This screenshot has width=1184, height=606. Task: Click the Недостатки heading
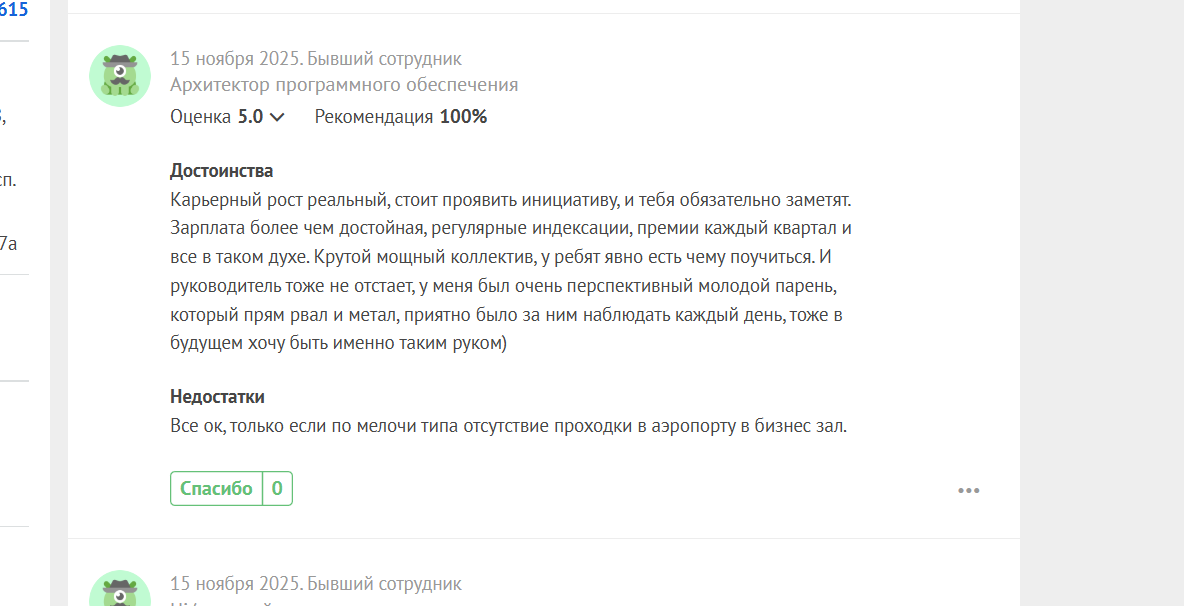217,397
